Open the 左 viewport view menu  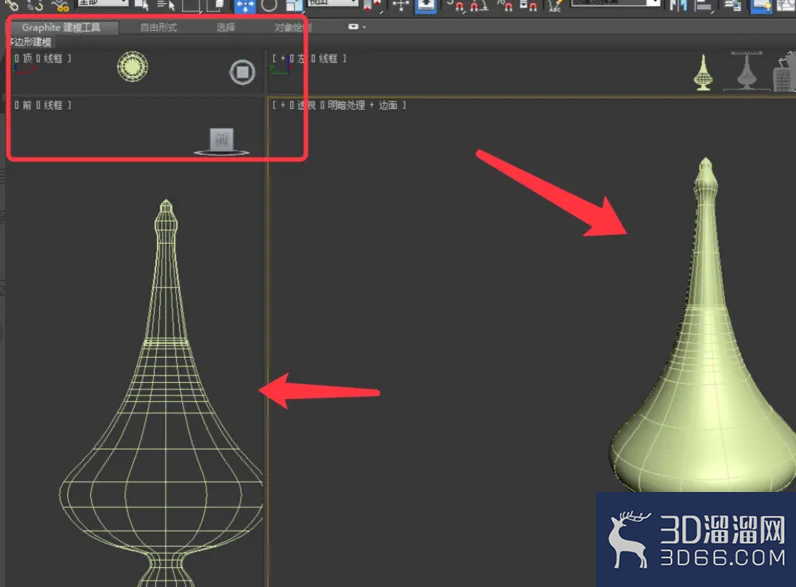point(301,58)
